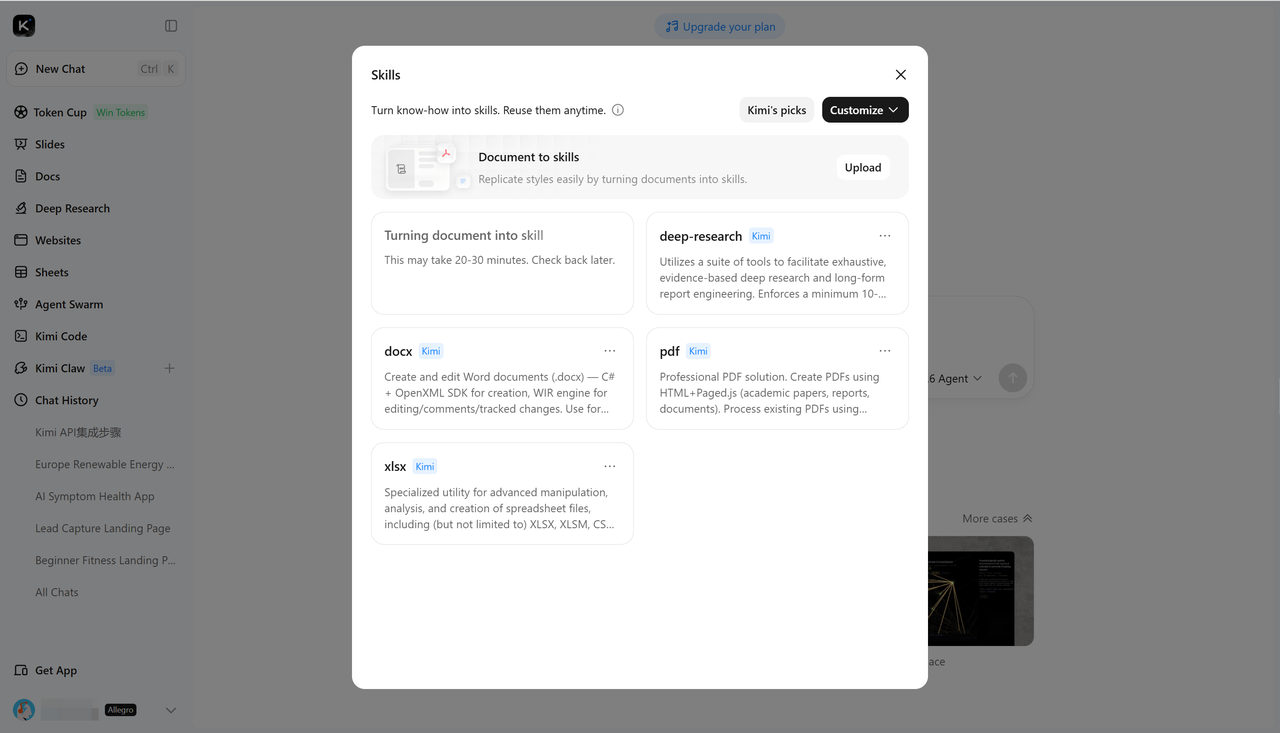
Task: Click the Kimi Claw sidebar icon
Action: coord(21,368)
